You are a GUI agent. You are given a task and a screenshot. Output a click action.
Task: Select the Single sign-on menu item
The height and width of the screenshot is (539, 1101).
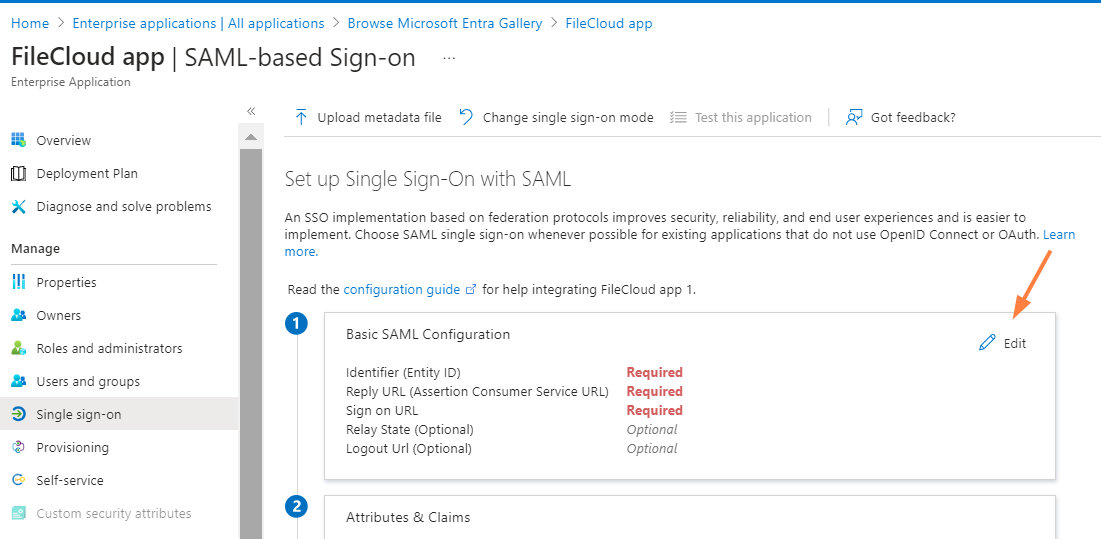(x=78, y=414)
